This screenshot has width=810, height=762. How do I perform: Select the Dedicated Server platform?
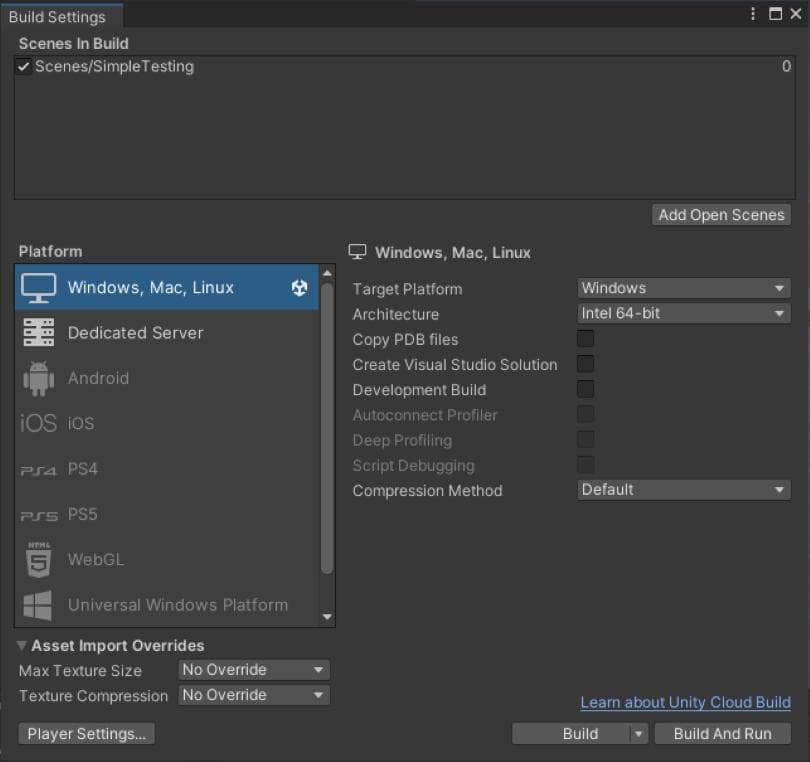coord(135,332)
